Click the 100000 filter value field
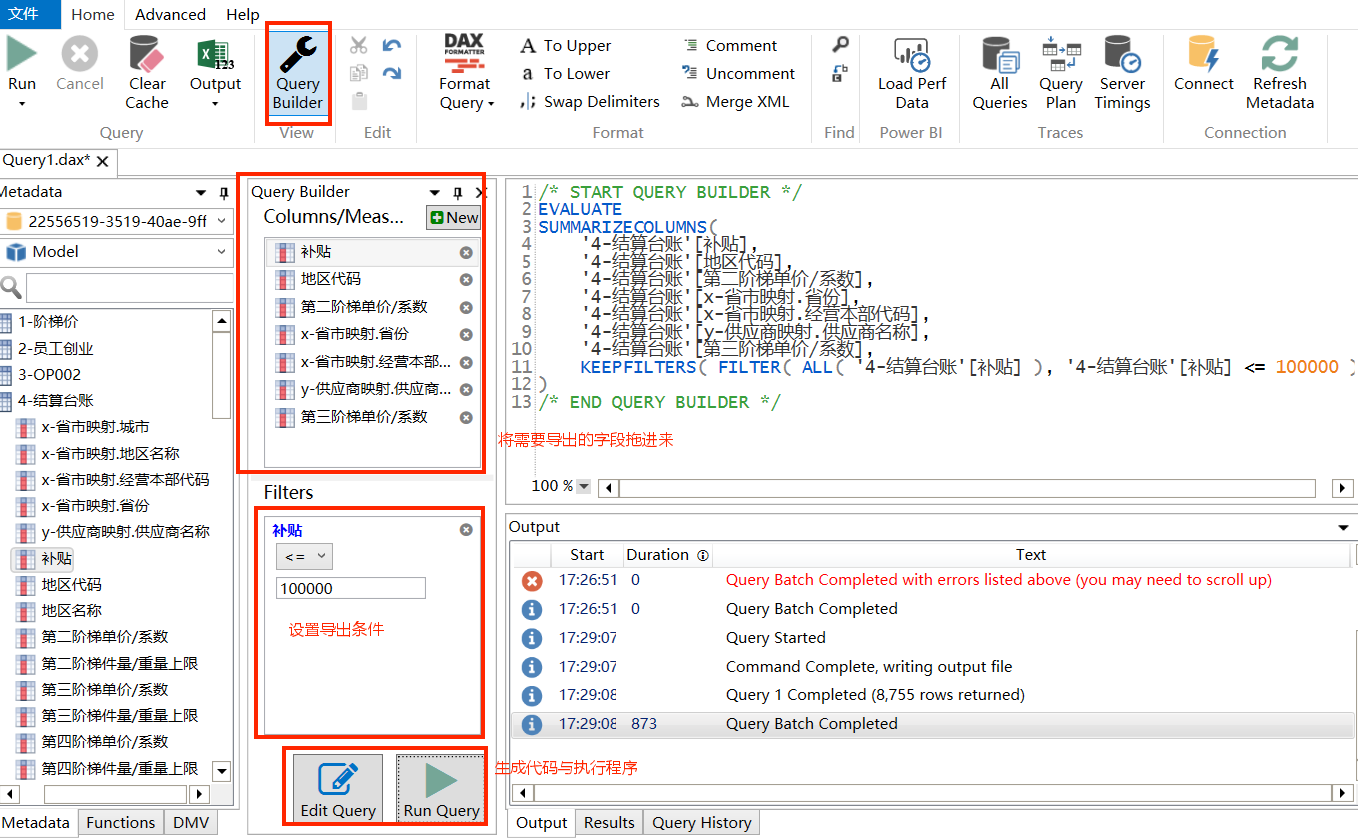This screenshot has height=838, width=1358. click(350, 590)
